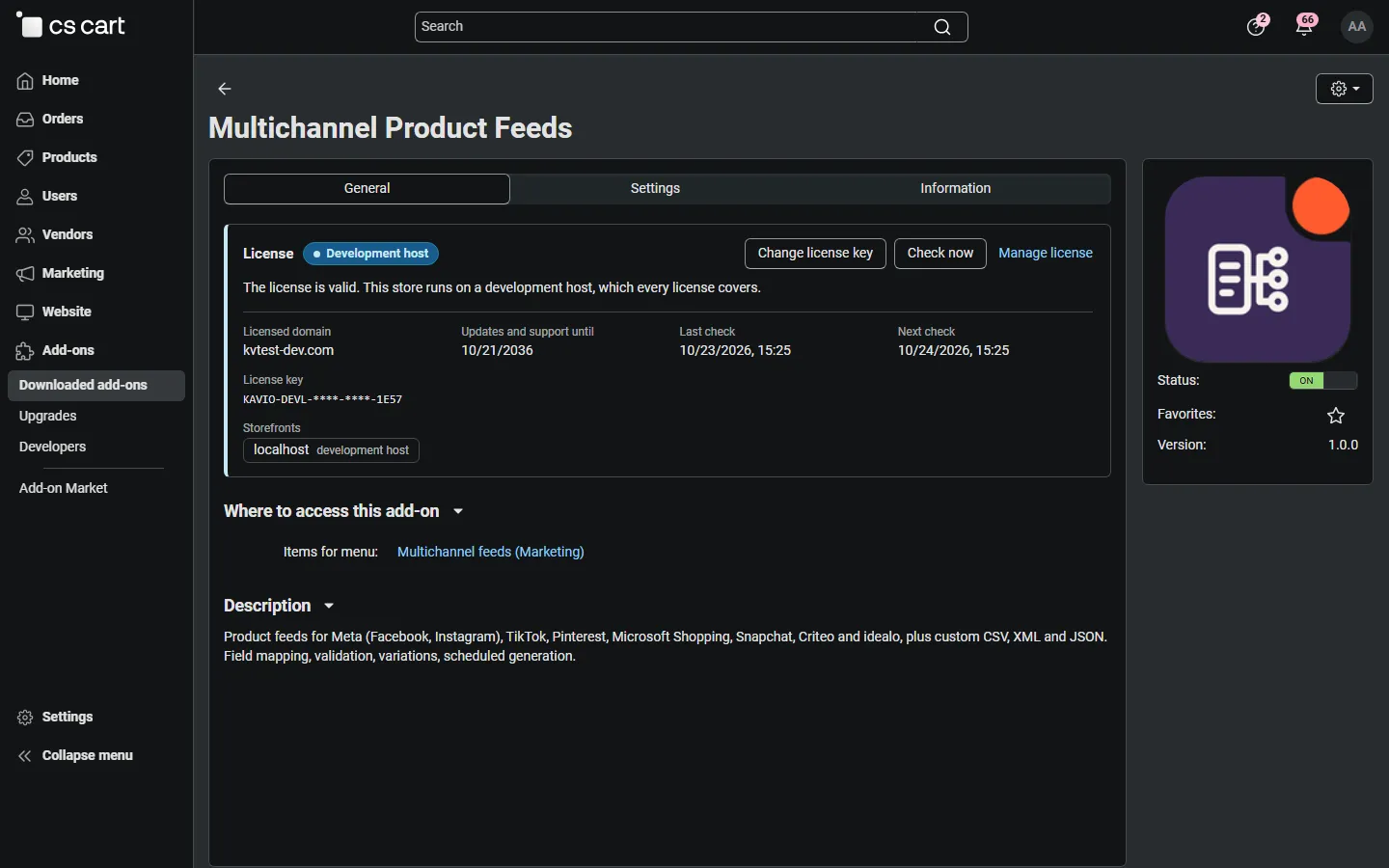Click the version number 1.0.0
The image size is (1389, 868).
point(1343,446)
